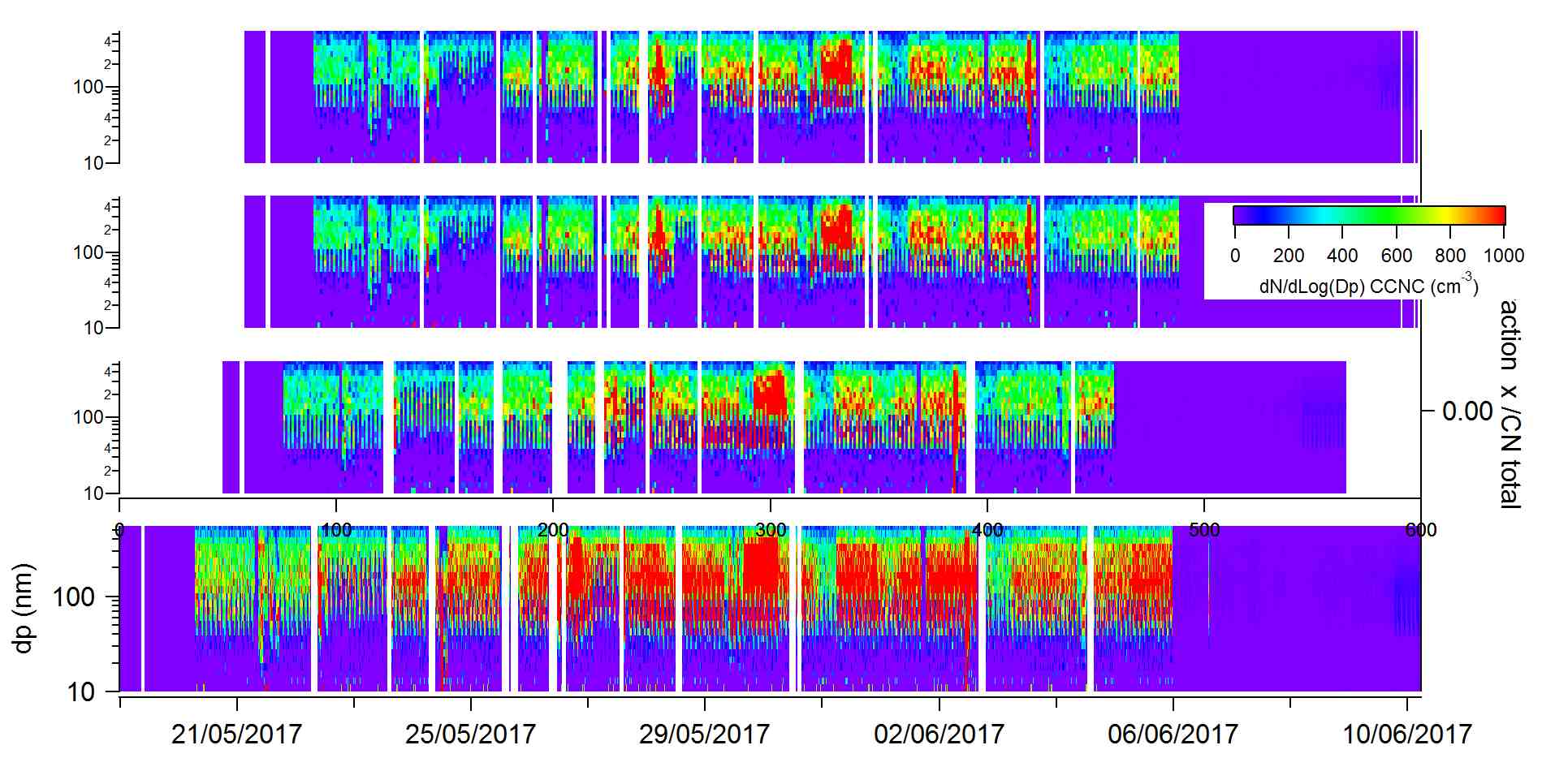Click the date label 02/06/2017

[939, 734]
